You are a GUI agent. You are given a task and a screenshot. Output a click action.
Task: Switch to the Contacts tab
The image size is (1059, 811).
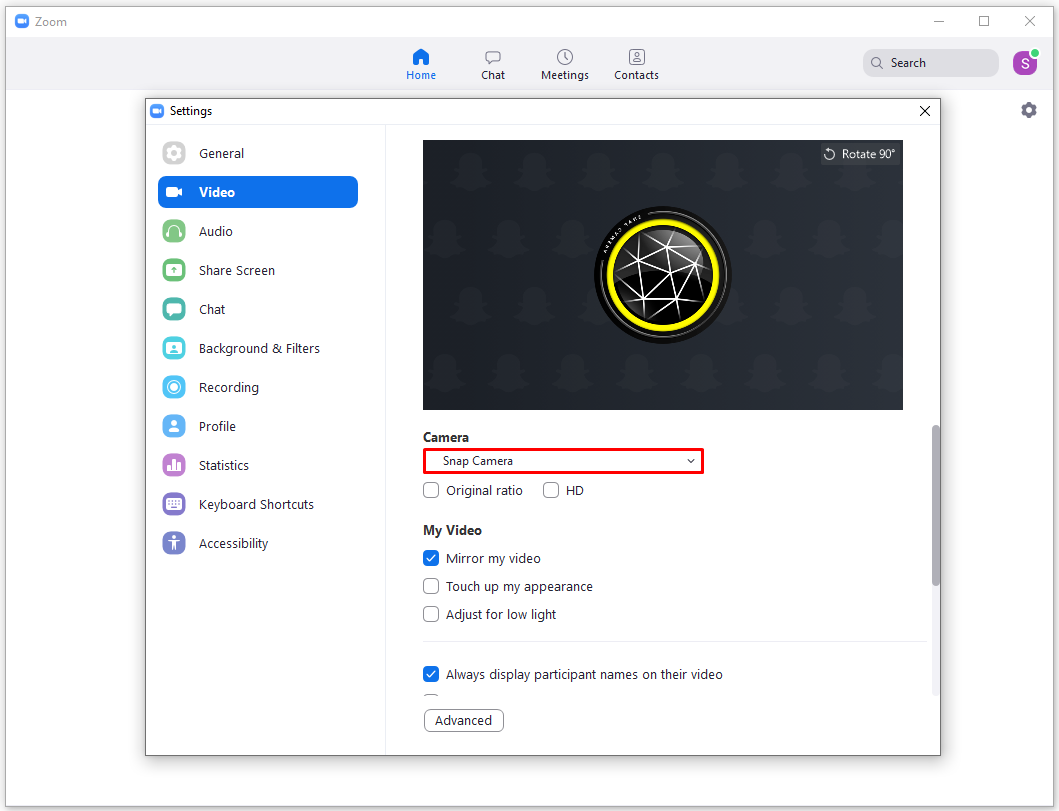click(636, 65)
